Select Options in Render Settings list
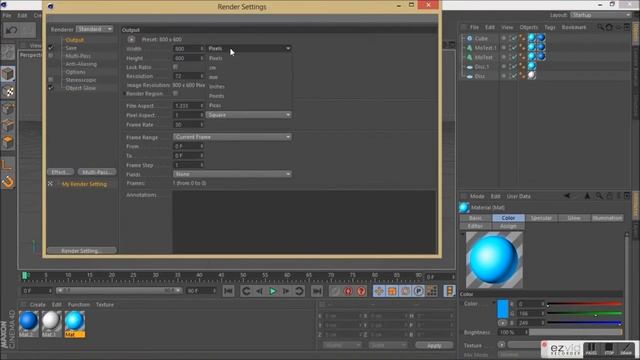The height and width of the screenshot is (360, 640). 76,72
